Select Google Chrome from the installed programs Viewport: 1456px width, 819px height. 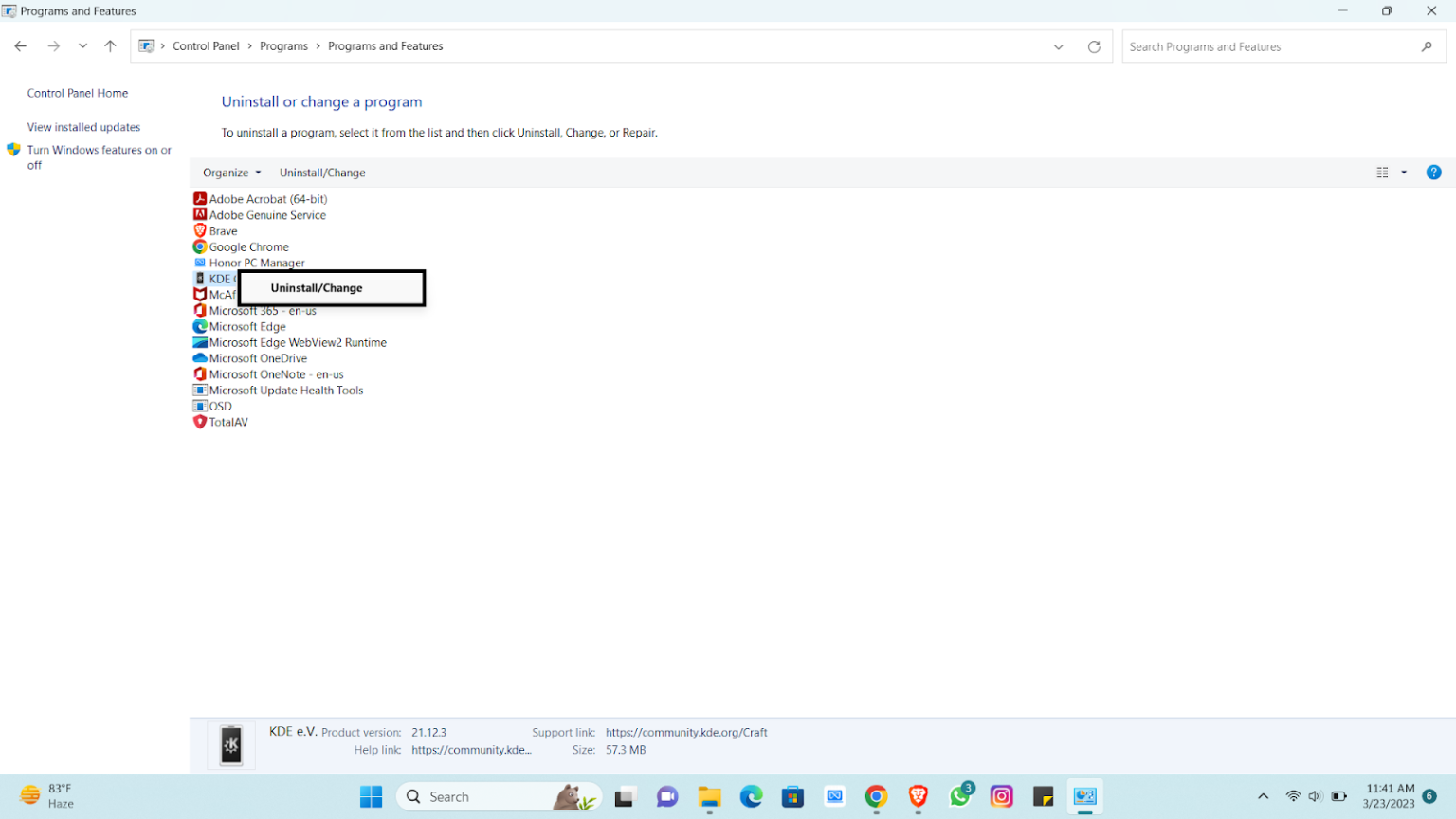coord(247,246)
